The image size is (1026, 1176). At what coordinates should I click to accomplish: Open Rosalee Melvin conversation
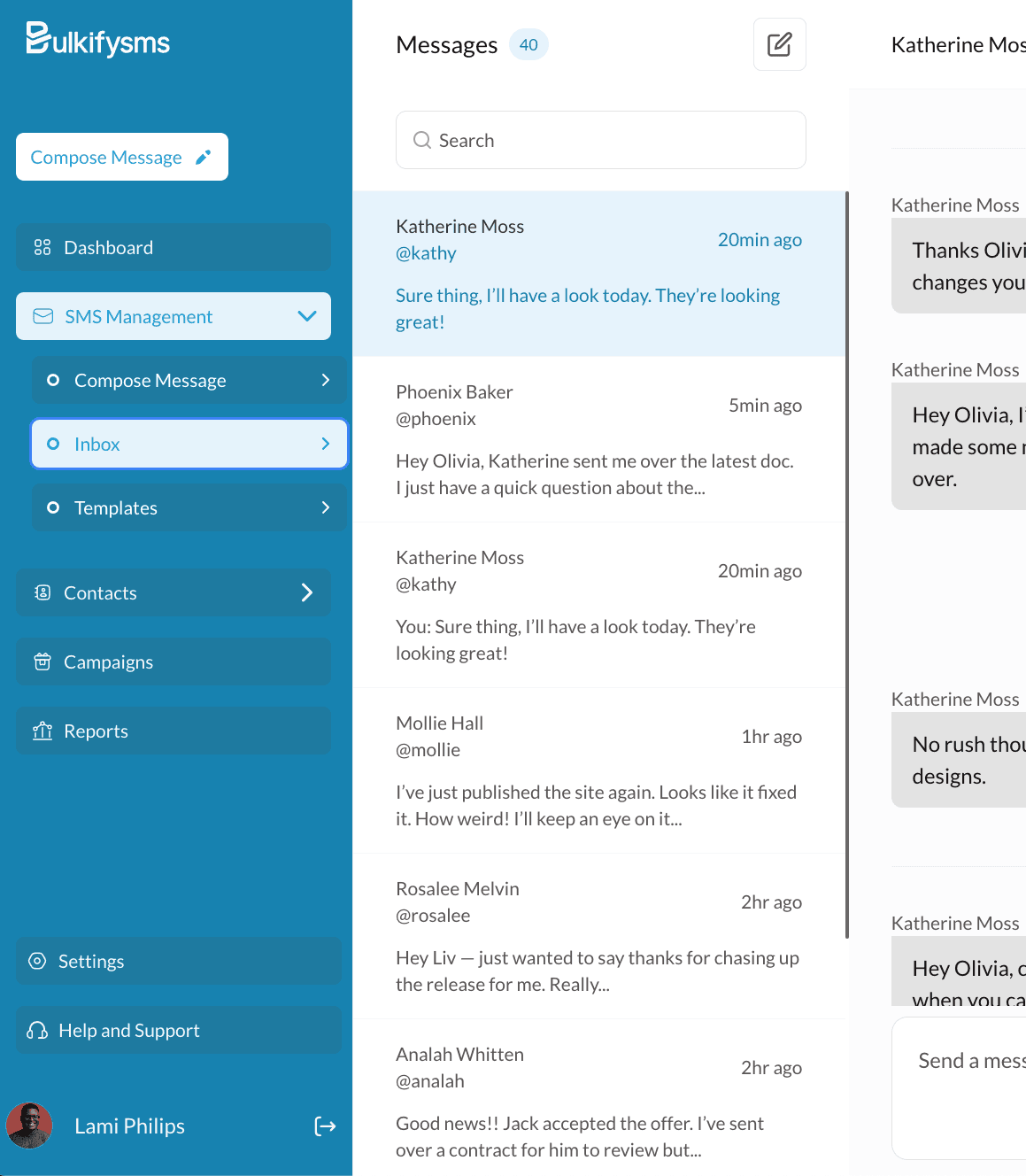tap(599, 936)
